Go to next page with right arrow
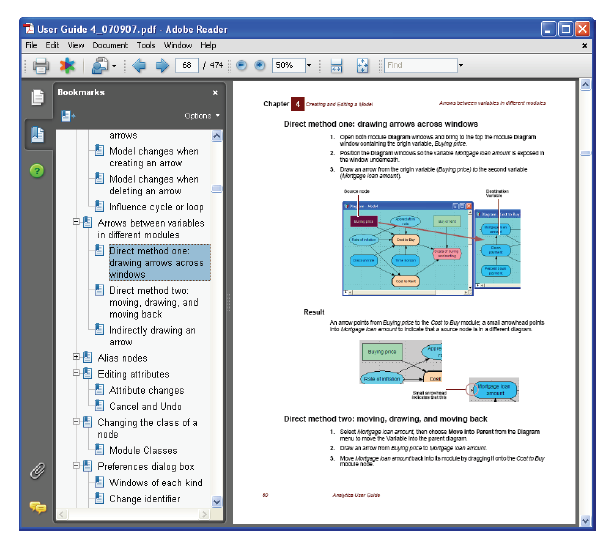The width and height of the screenshot is (606, 544). pyautogui.click(x=162, y=65)
